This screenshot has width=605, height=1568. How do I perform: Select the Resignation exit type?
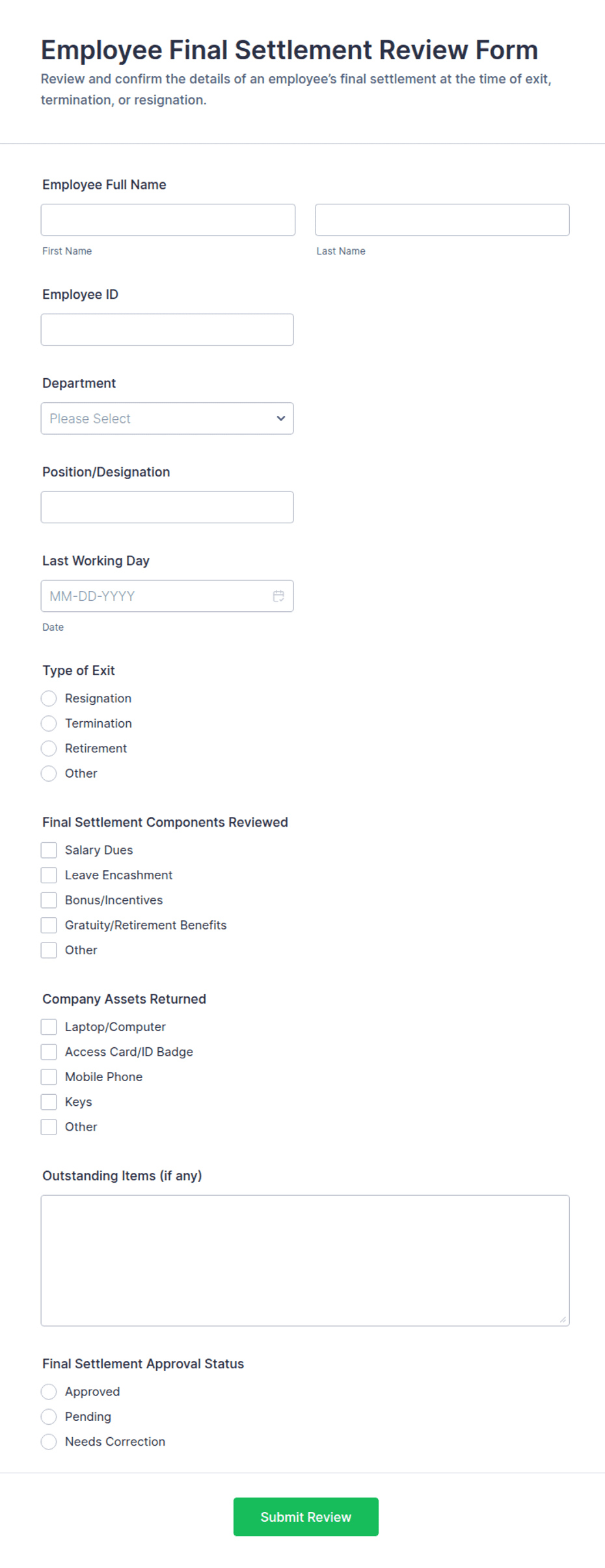pyautogui.click(x=49, y=698)
